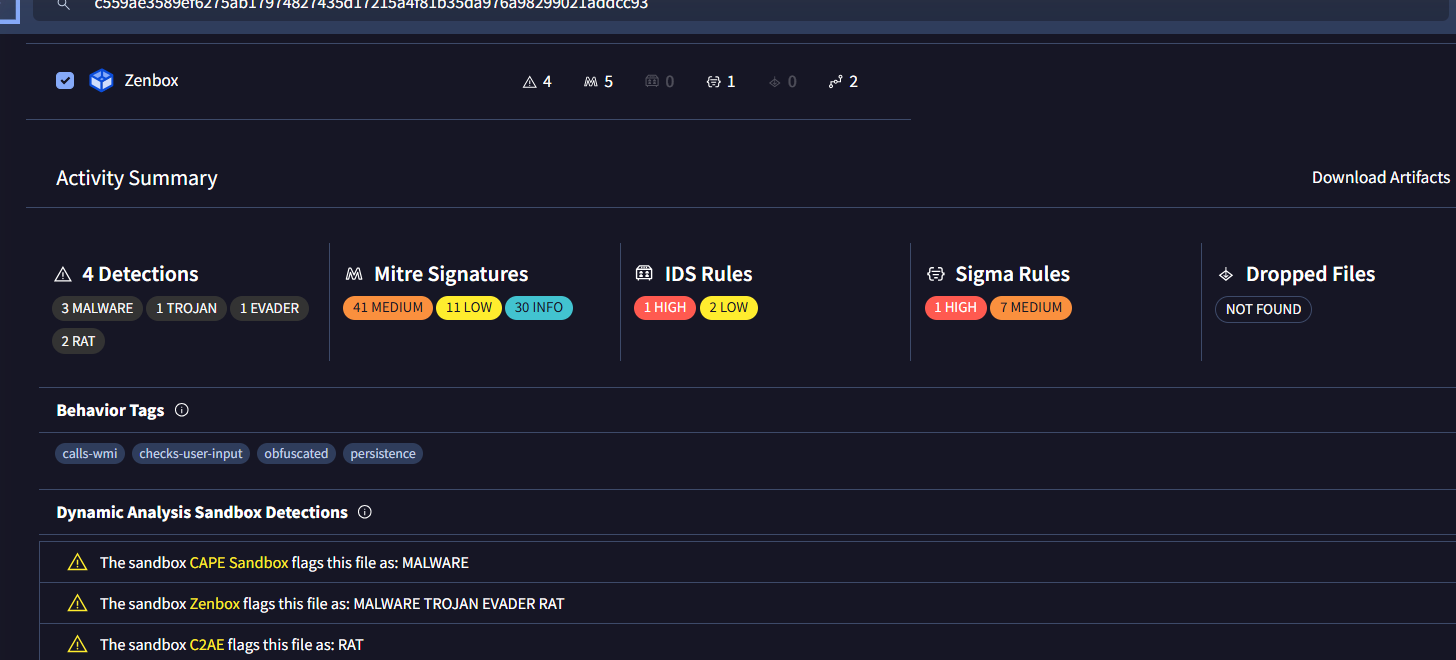The image size is (1456, 660).
Task: Click the 4 Detections heading
Action: click(x=141, y=274)
